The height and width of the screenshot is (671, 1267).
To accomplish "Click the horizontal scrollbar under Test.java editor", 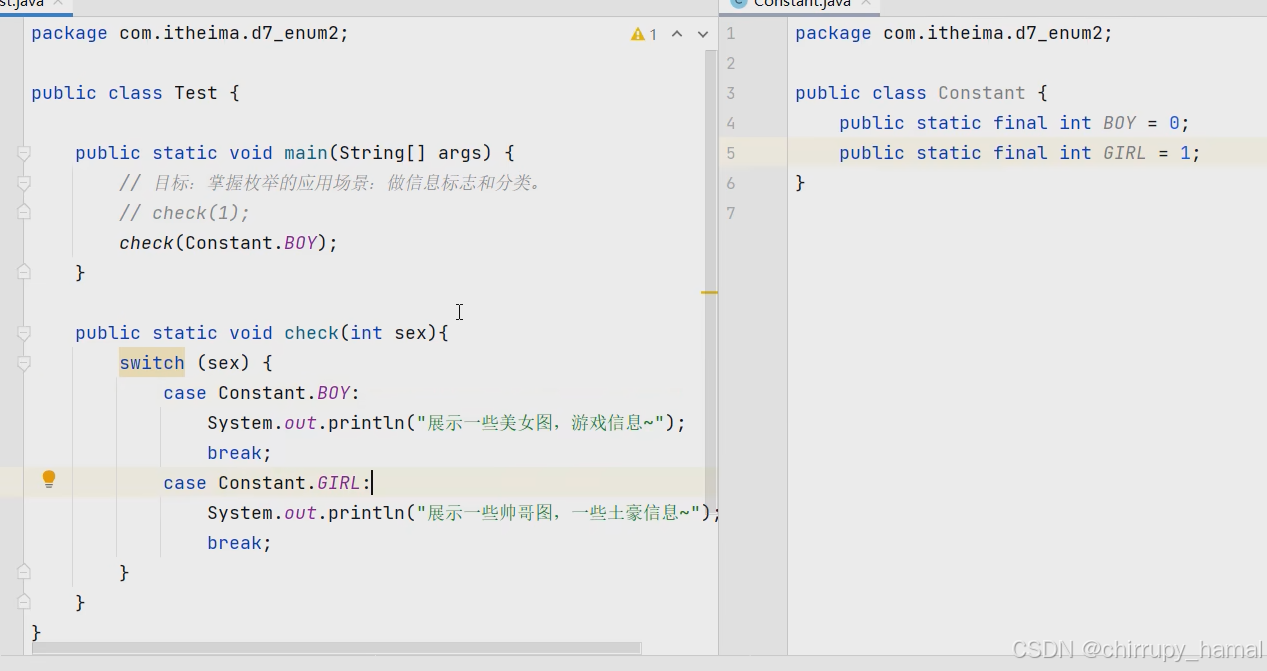I will pos(336,648).
